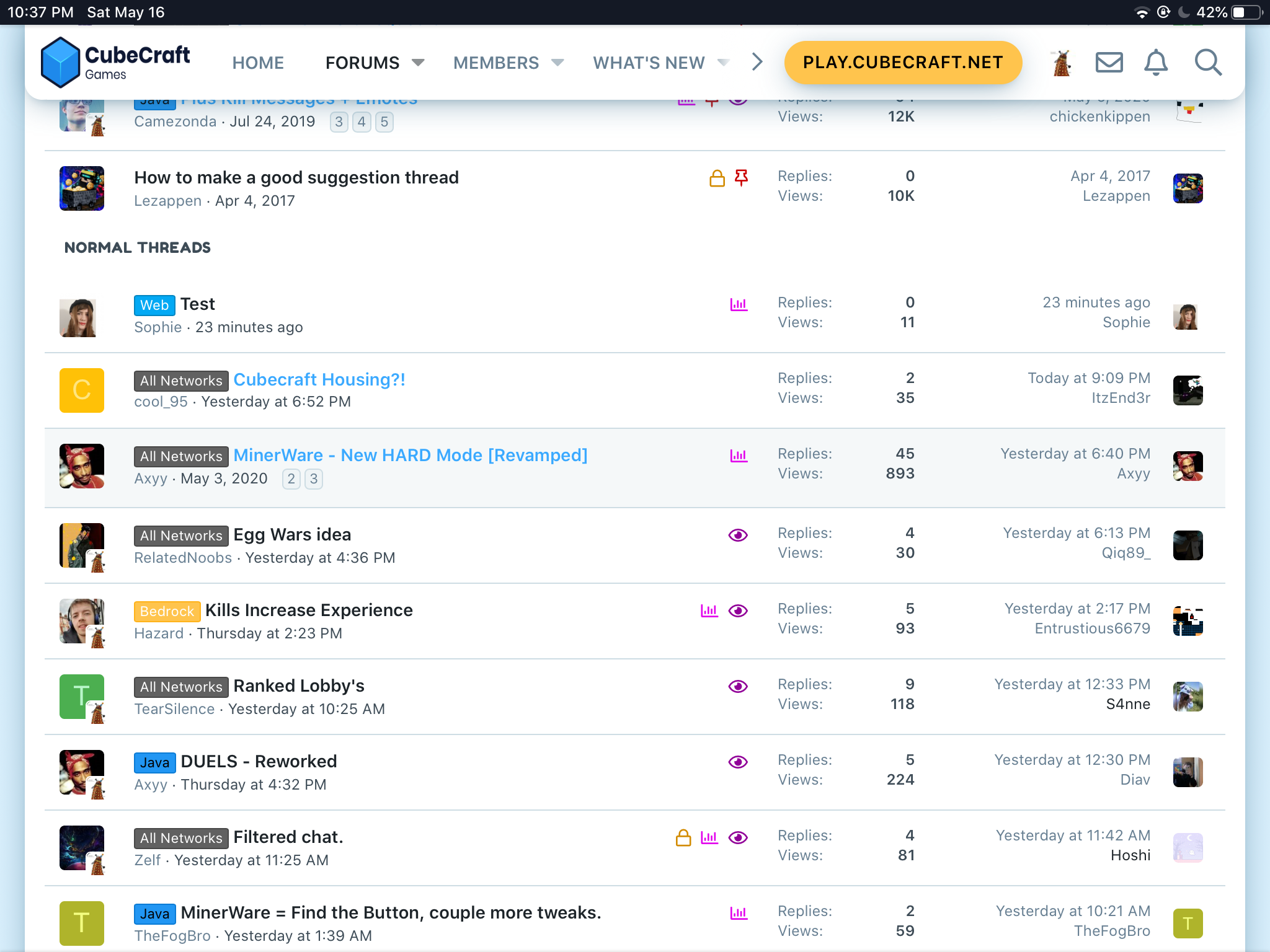Image resolution: width=1270 pixels, height=952 pixels.
Task: Open the magnifier search icon
Action: click(x=1208, y=62)
